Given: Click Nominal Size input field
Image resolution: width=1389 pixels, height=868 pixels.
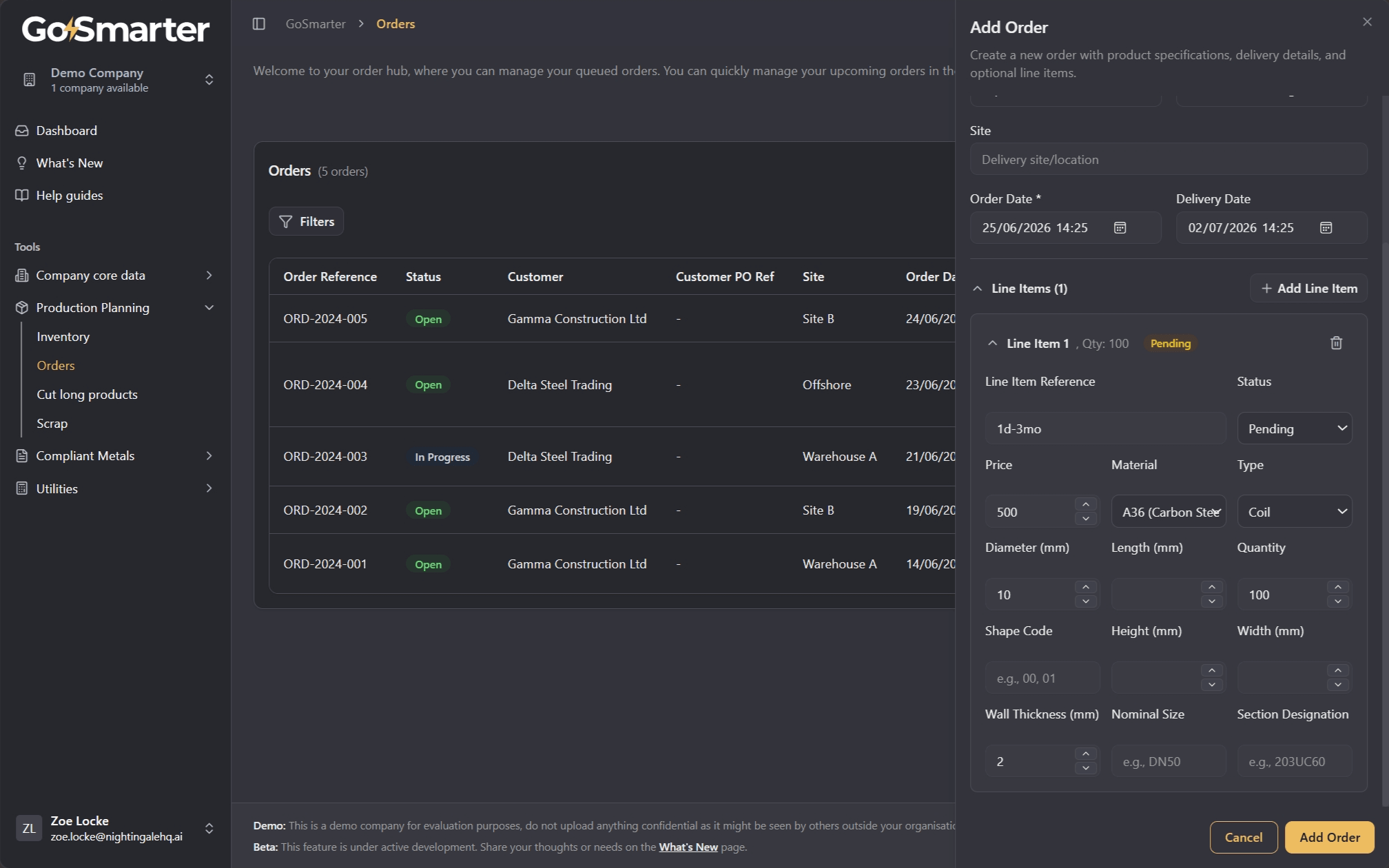Looking at the screenshot, I should [1169, 762].
